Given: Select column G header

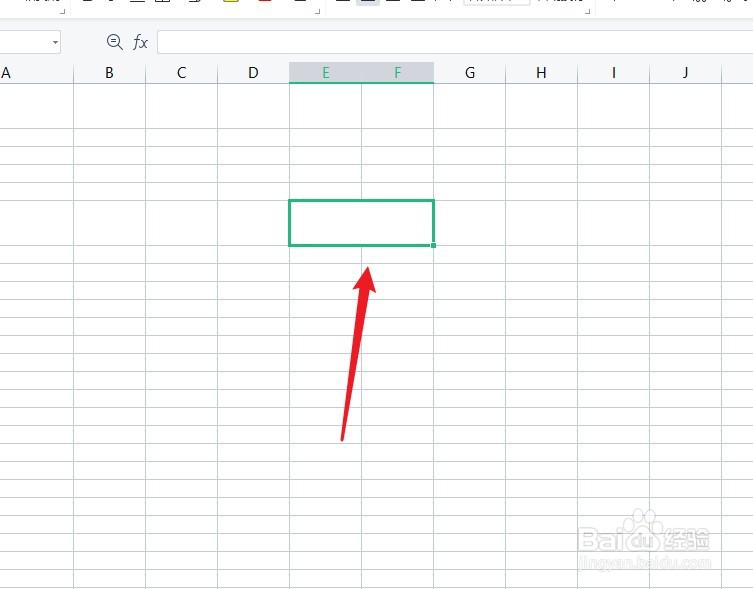Looking at the screenshot, I should (470, 73).
